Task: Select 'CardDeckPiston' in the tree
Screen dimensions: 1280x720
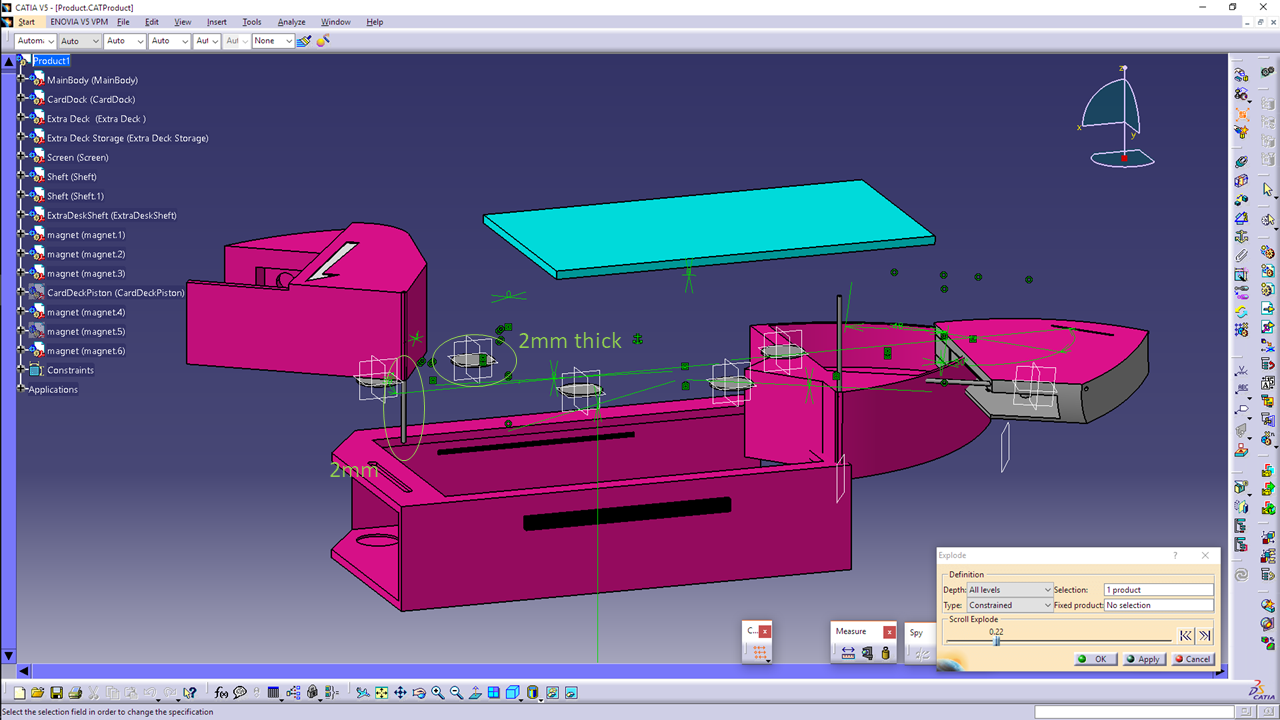Action: click(x=116, y=293)
